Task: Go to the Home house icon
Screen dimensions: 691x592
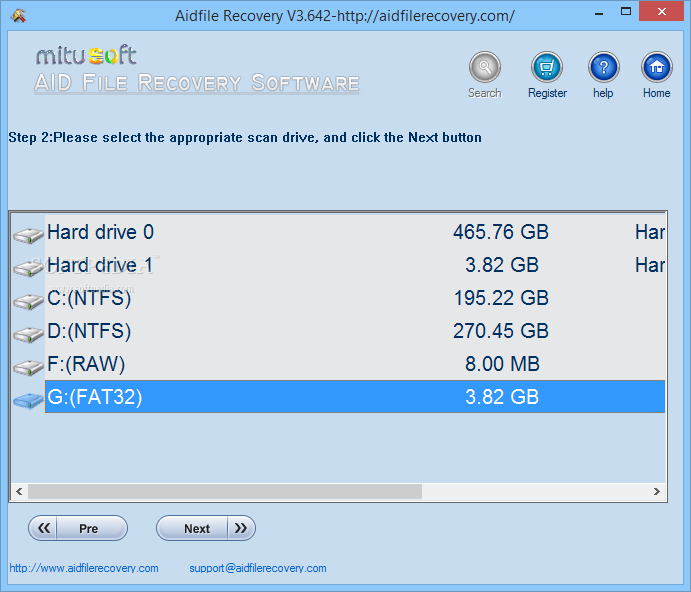Action: pos(656,67)
